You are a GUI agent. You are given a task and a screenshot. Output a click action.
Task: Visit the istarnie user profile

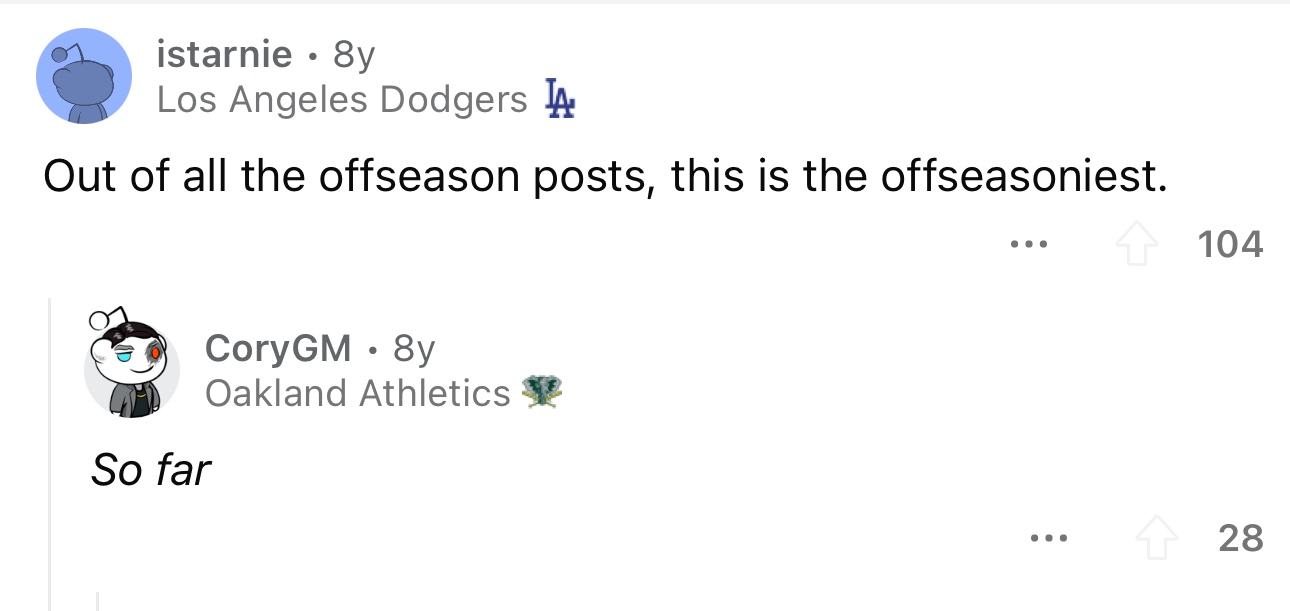coord(224,55)
